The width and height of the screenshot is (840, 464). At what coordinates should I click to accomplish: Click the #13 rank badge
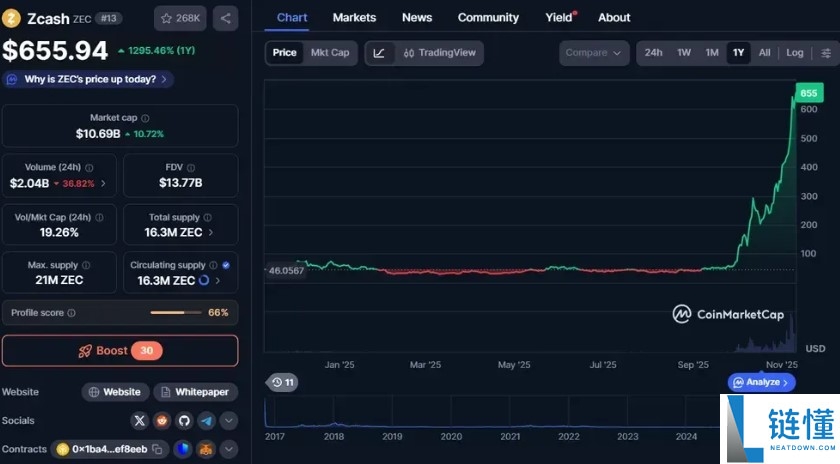tap(109, 18)
